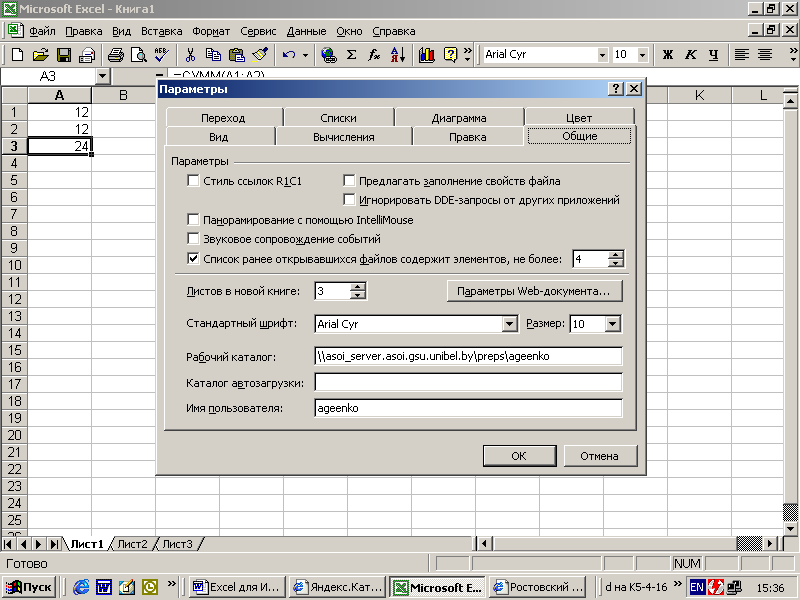
Task: Open Параметры Web-документа button
Action: 534,291
